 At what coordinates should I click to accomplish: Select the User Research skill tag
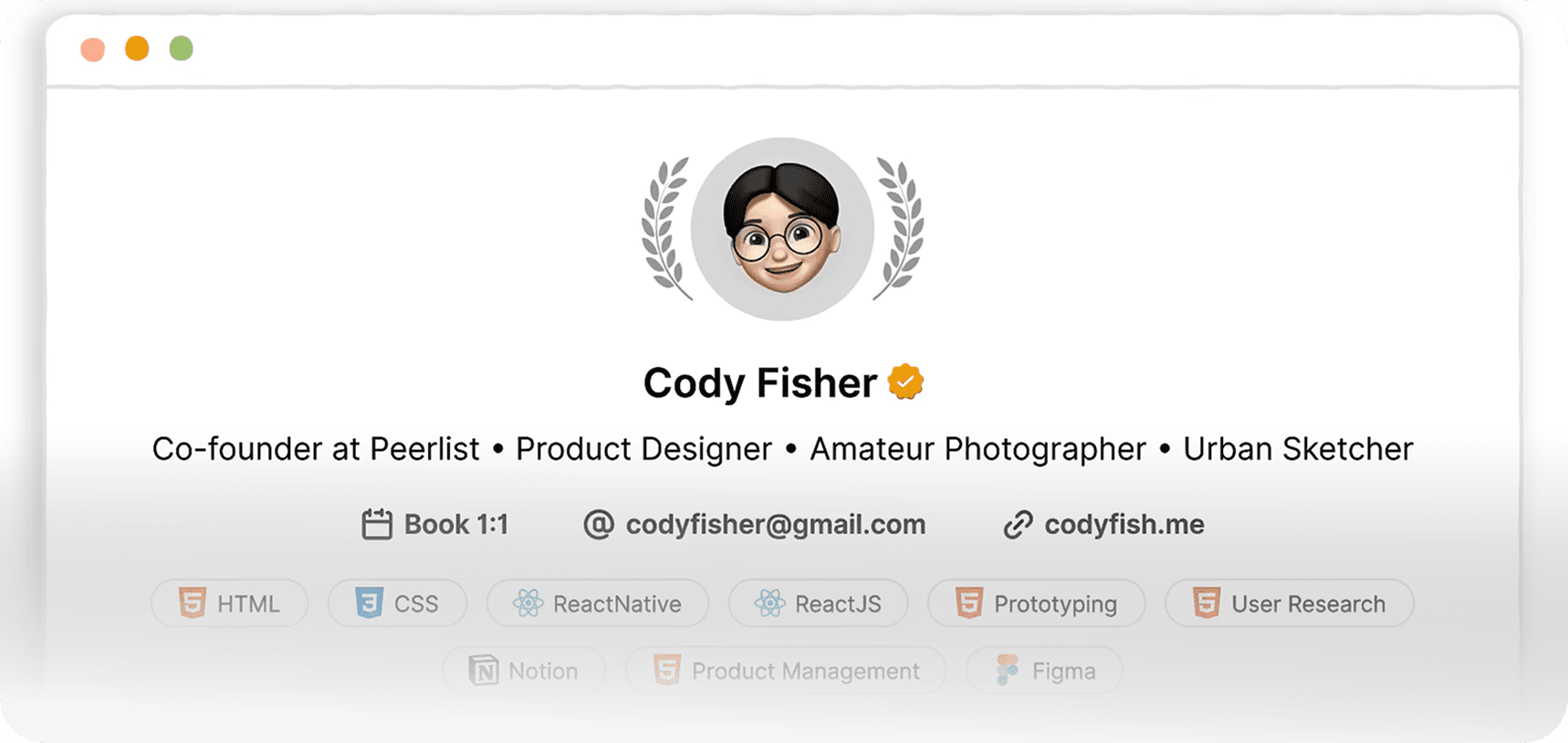[1289, 603]
